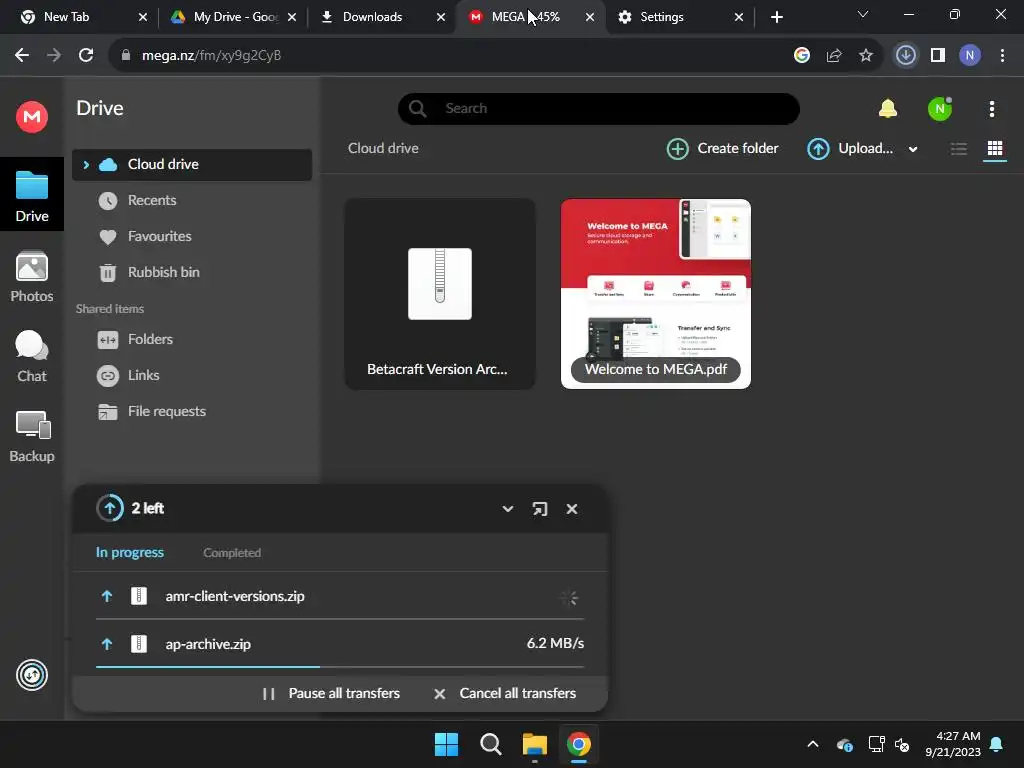This screenshot has width=1024, height=768.
Task: Open transfers panel in full view icon
Action: 539,509
